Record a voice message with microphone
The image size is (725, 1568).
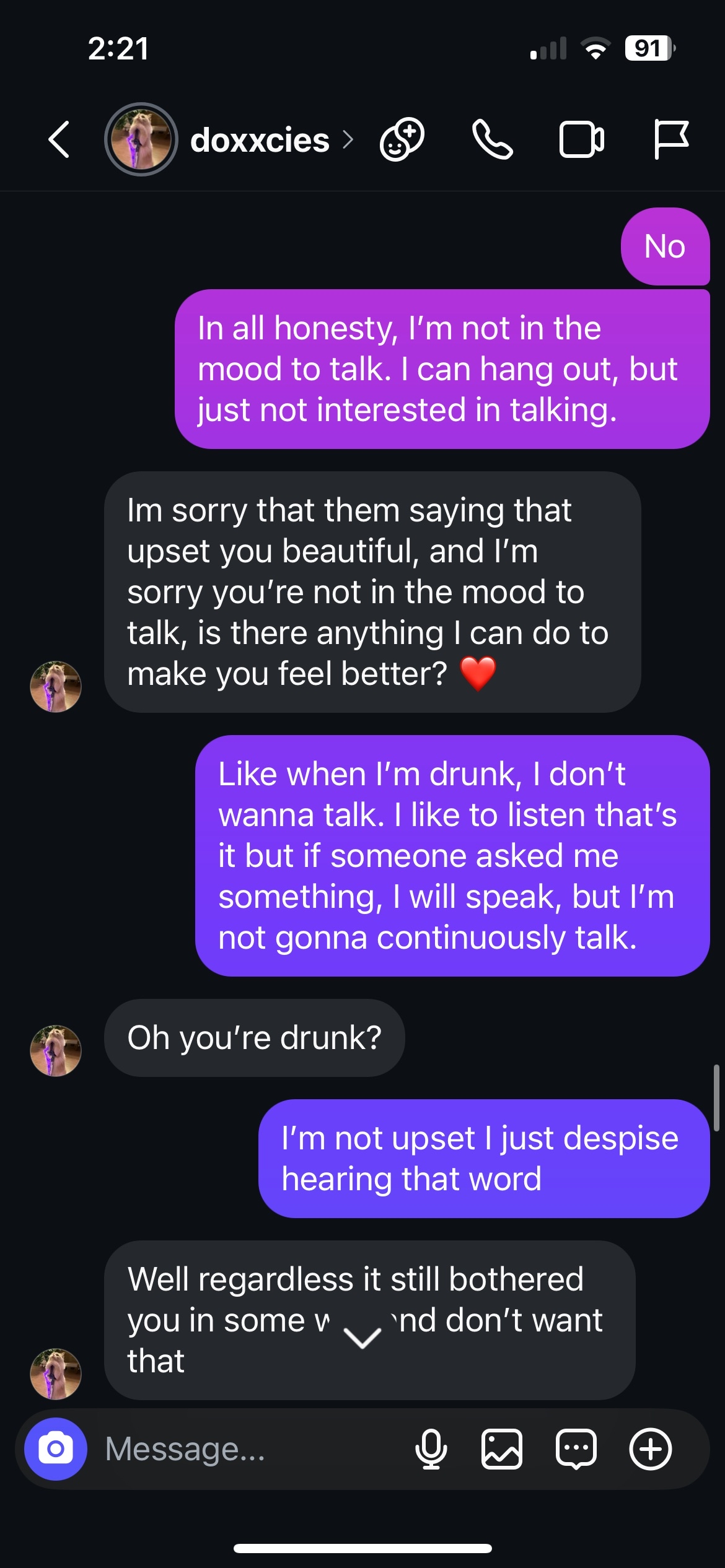431,1449
